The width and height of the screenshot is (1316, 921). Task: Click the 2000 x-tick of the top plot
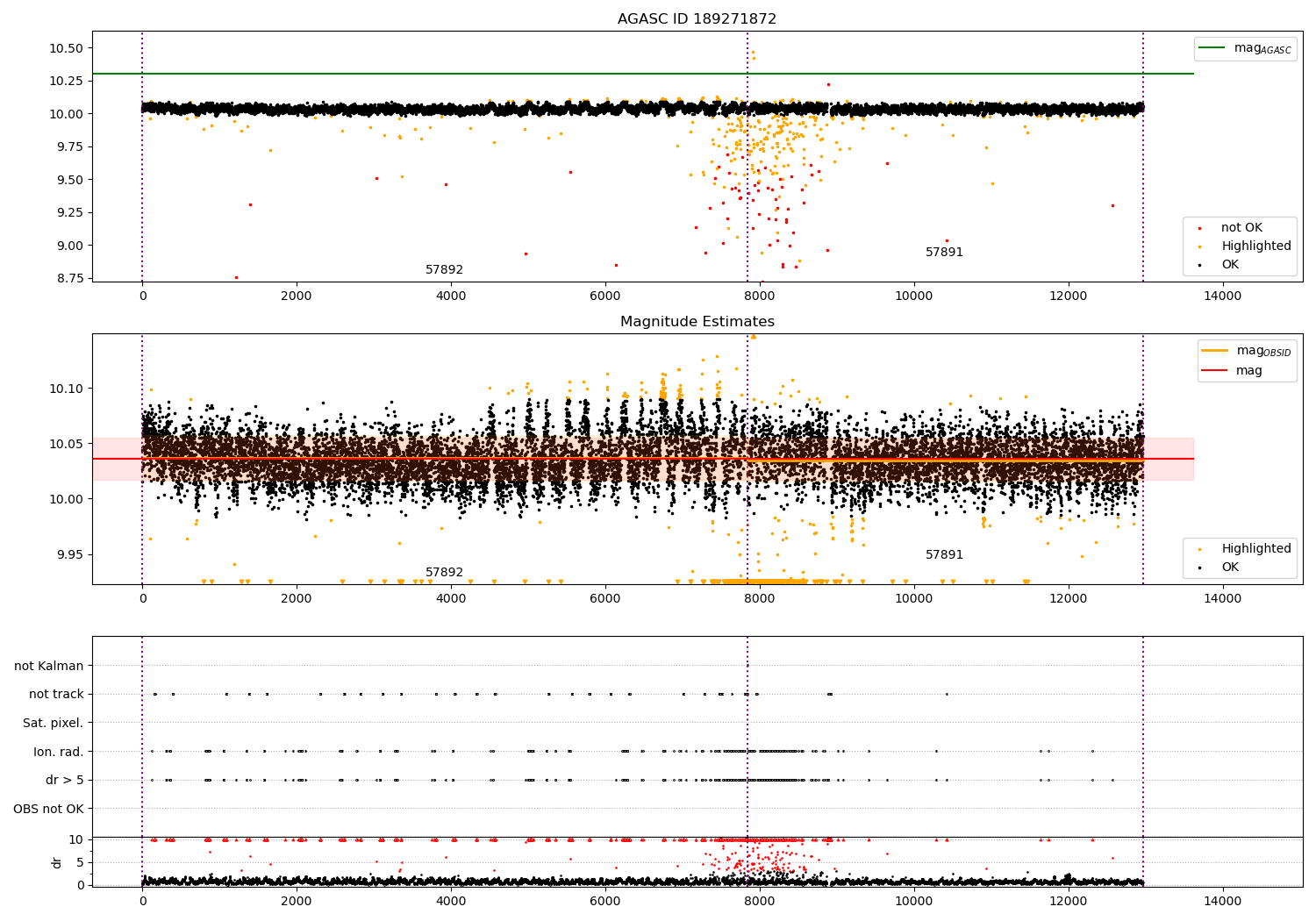297,296
